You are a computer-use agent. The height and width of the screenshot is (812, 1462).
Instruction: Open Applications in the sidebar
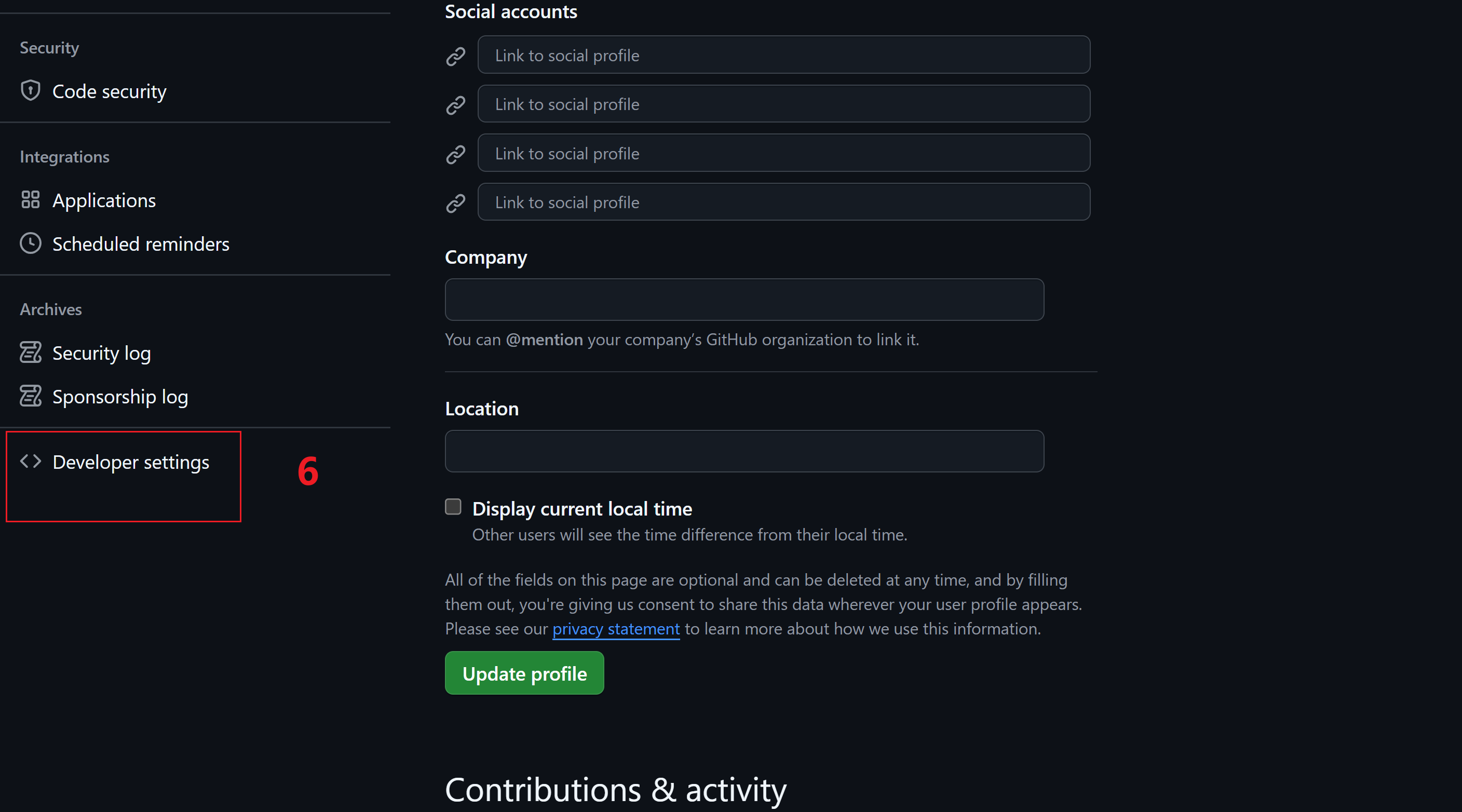tap(104, 200)
